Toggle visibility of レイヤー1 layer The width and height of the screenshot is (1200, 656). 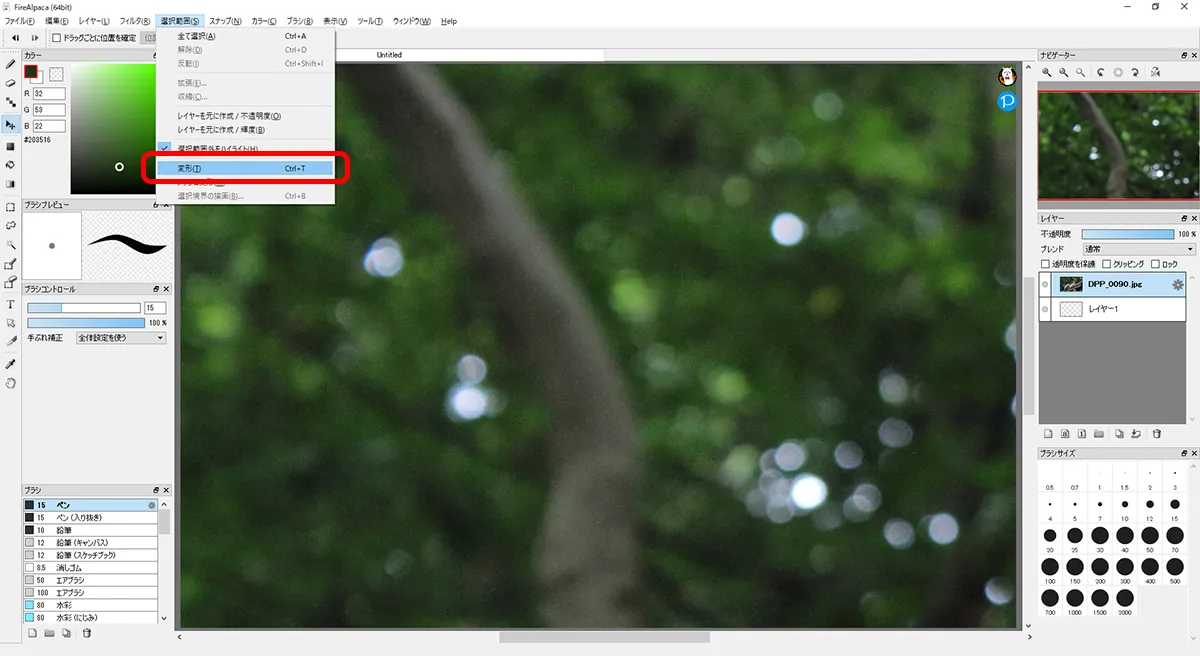[1046, 310]
